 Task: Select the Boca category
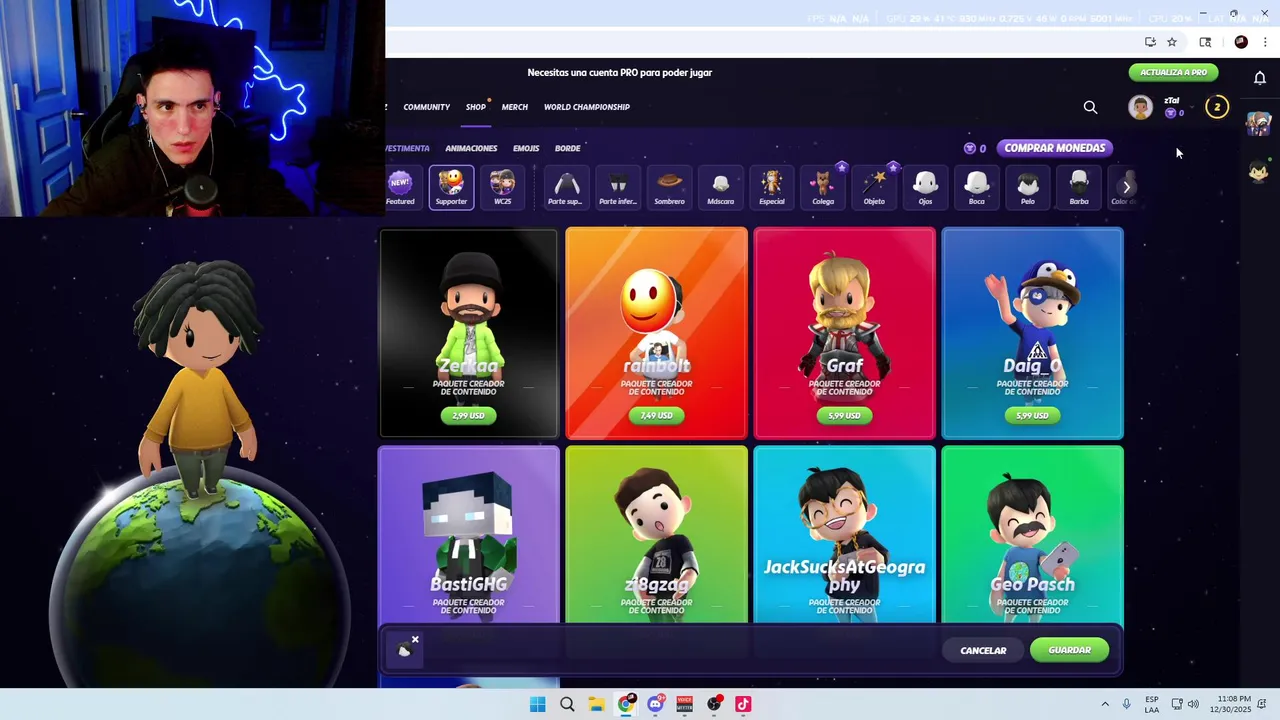point(977,187)
